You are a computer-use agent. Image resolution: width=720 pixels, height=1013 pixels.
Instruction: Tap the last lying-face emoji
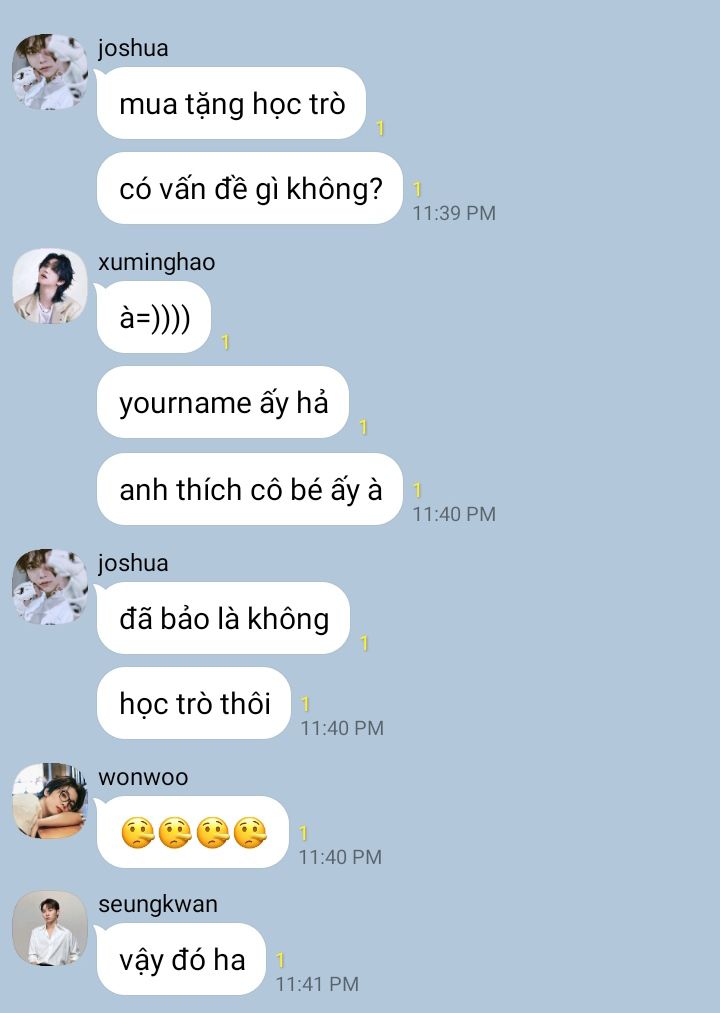[x=250, y=833]
